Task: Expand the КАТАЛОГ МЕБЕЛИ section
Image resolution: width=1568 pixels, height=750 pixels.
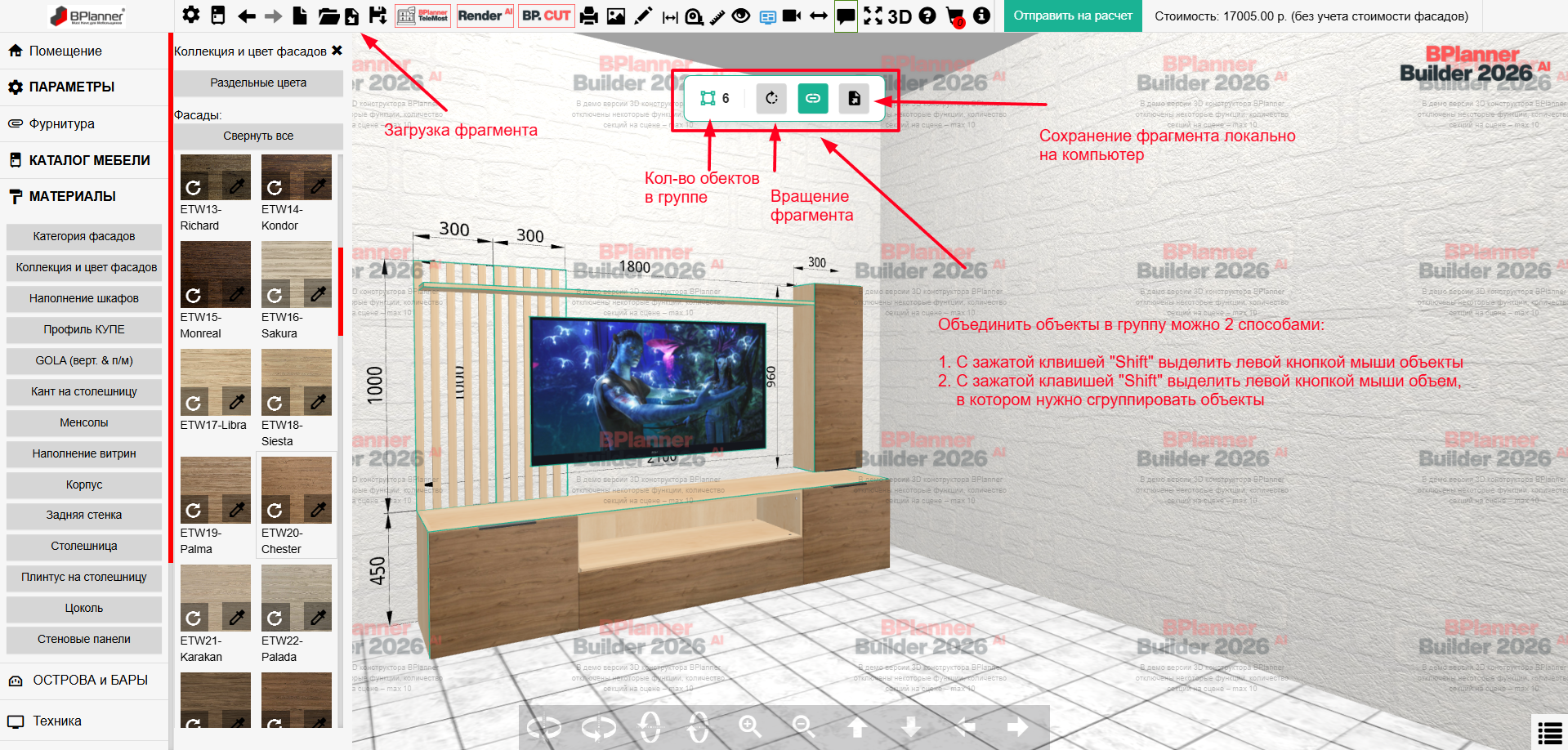Action: pos(84,160)
